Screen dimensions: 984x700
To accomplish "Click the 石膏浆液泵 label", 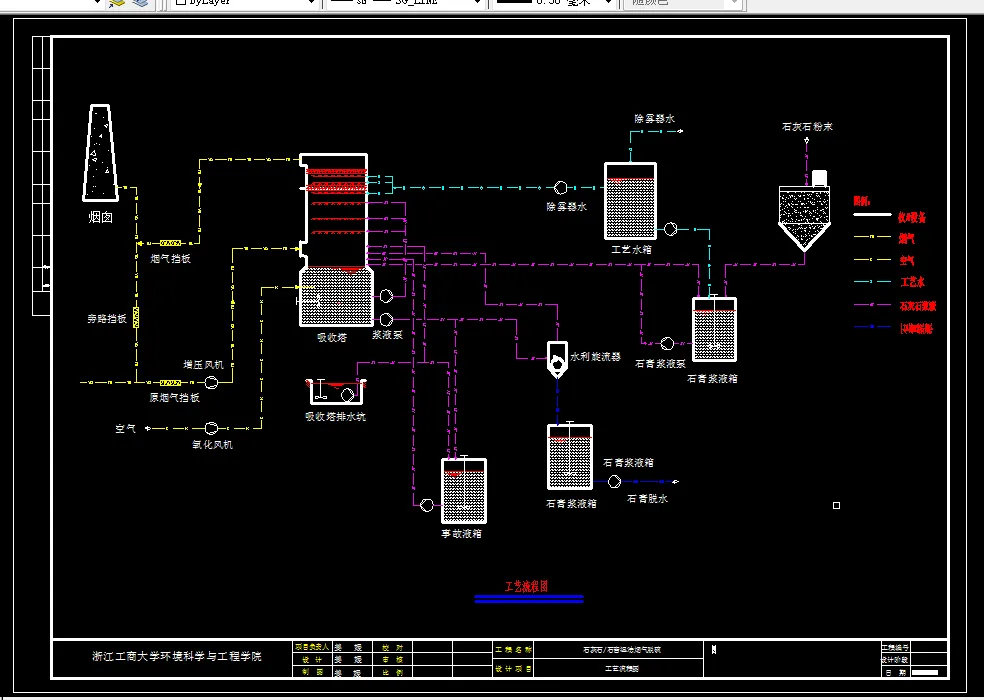I will pos(661,363).
